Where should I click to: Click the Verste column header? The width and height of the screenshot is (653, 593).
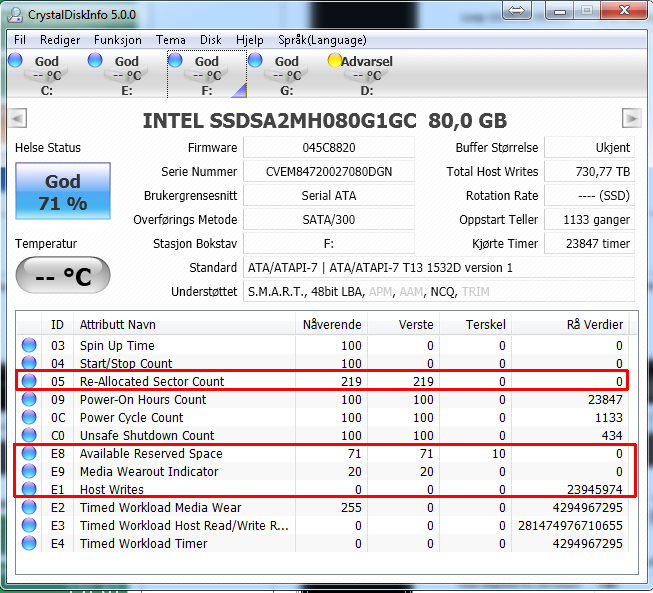click(404, 324)
